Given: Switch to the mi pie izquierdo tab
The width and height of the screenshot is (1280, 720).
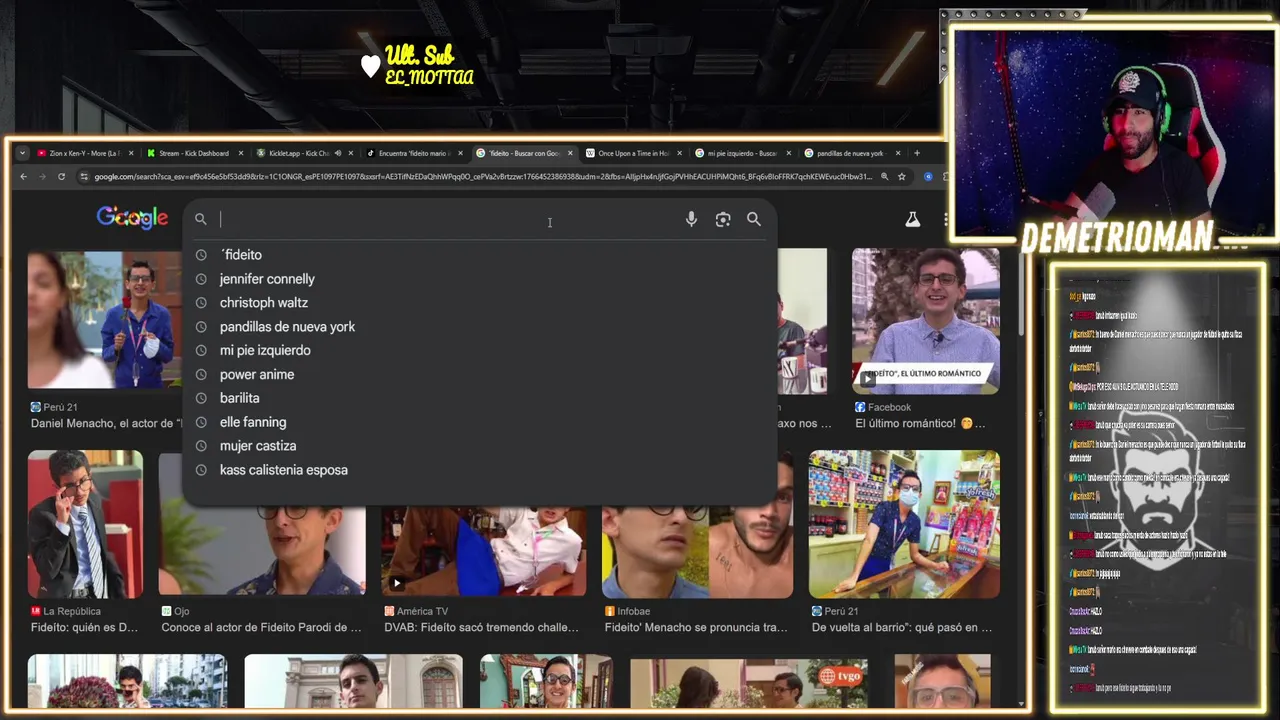Looking at the screenshot, I should pos(744,153).
